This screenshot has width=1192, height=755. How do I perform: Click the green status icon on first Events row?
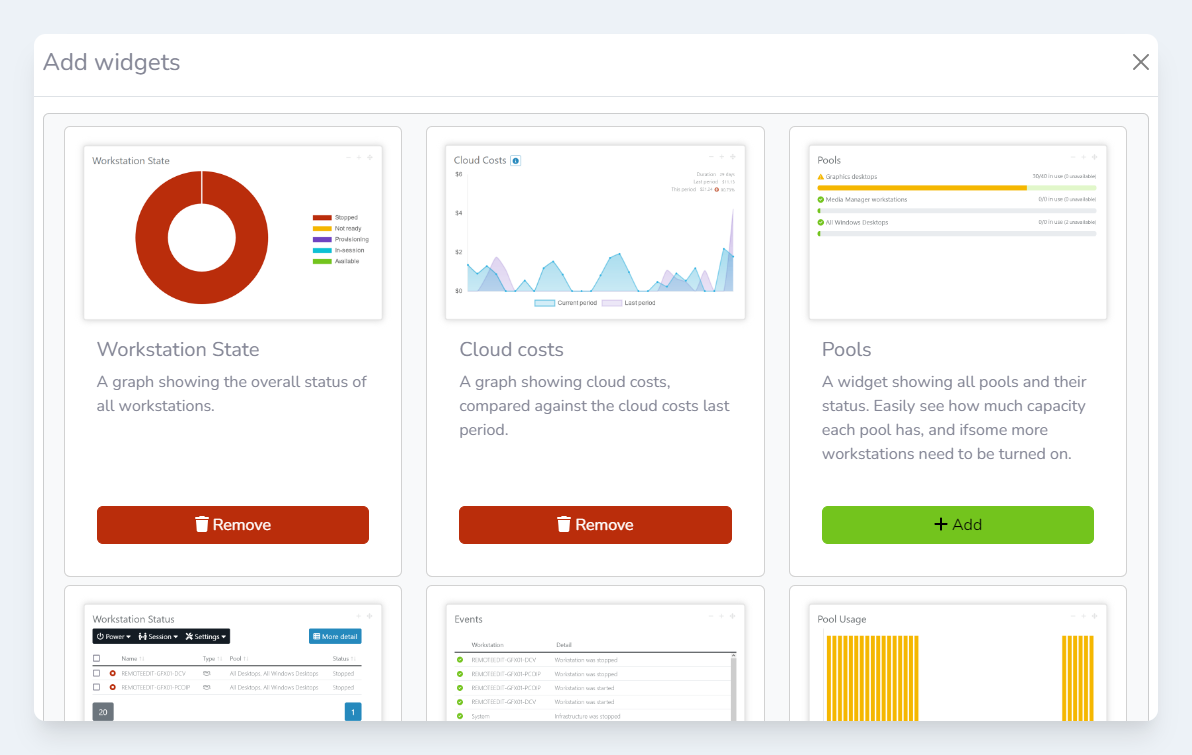[x=460, y=660]
